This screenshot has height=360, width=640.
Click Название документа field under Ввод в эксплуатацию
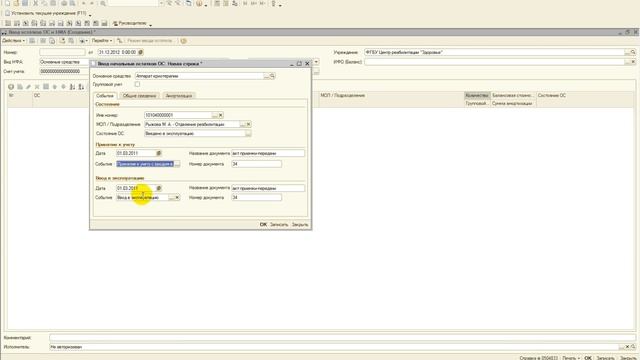(x=268, y=188)
